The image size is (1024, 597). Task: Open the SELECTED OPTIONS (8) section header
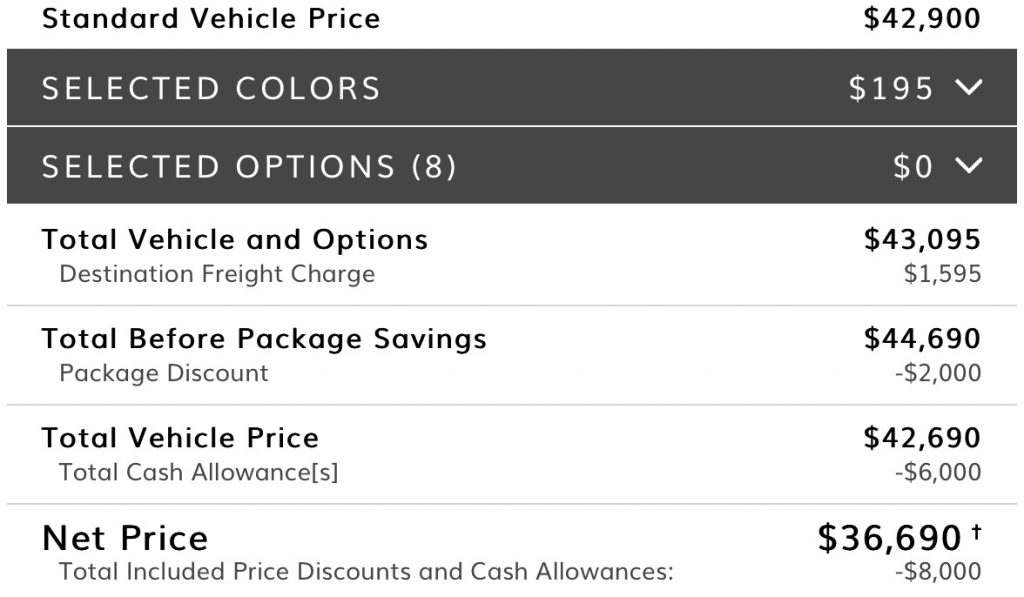point(512,165)
